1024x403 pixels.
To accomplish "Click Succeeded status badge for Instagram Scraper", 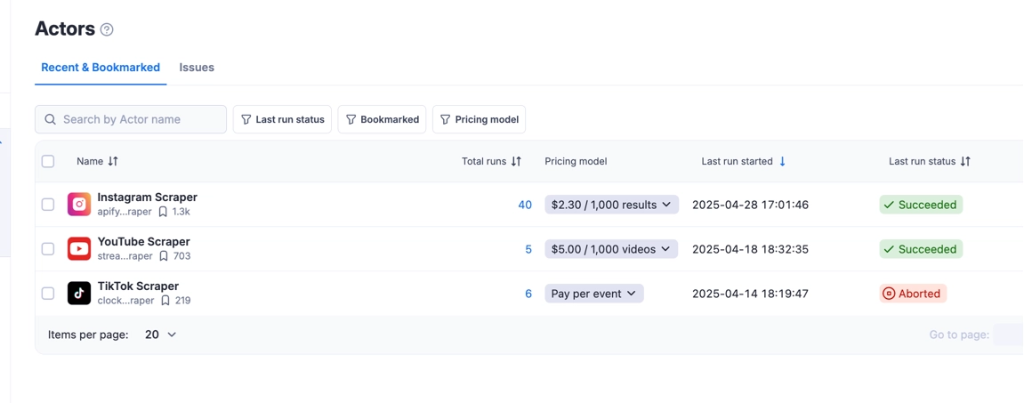I will tap(921, 204).
